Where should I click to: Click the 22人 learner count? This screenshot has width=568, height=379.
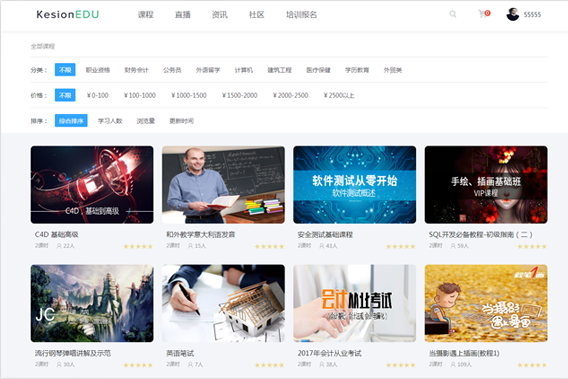pyautogui.click(x=66, y=246)
